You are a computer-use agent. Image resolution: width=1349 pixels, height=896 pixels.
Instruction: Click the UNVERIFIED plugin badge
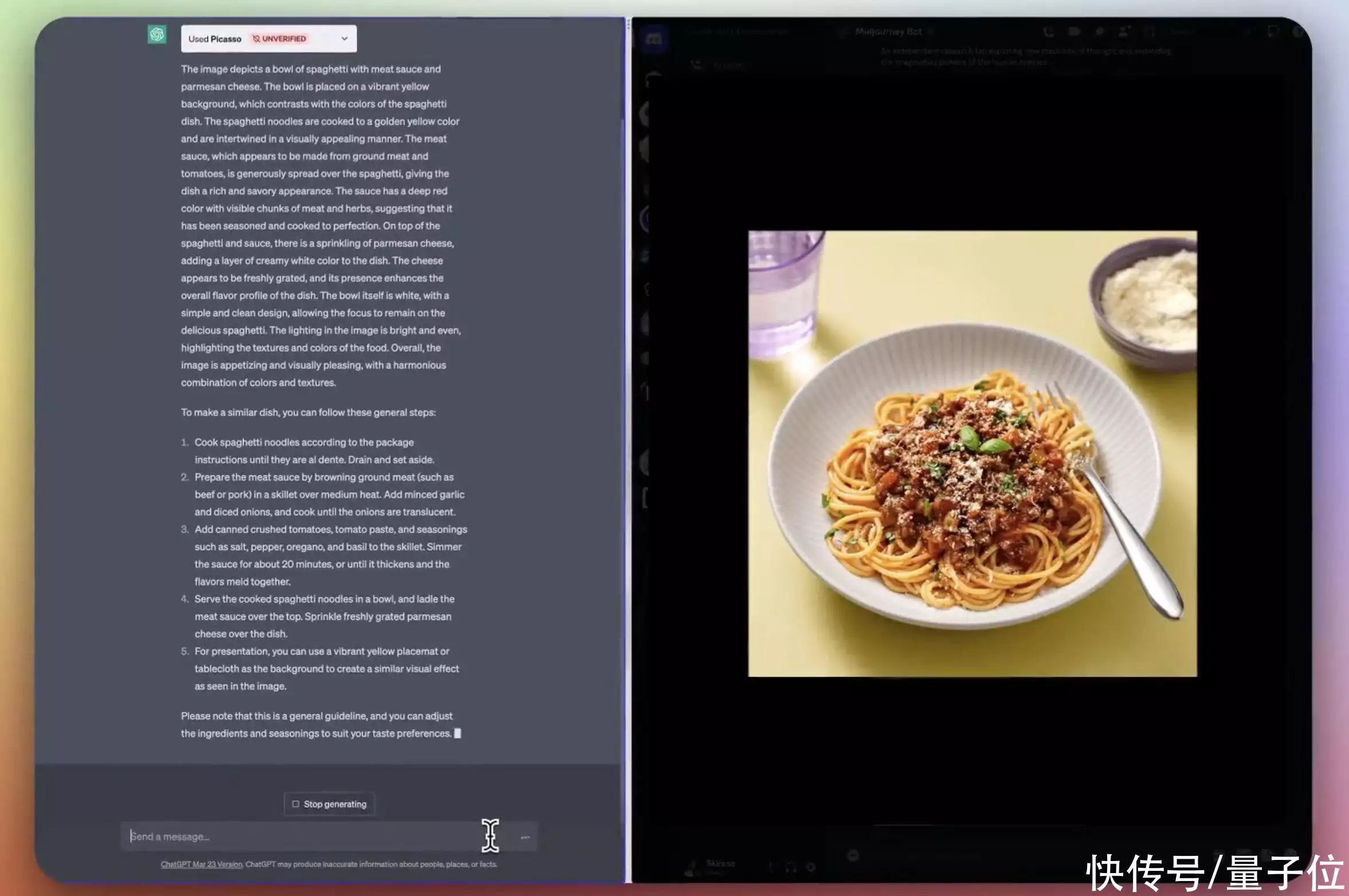coord(280,39)
